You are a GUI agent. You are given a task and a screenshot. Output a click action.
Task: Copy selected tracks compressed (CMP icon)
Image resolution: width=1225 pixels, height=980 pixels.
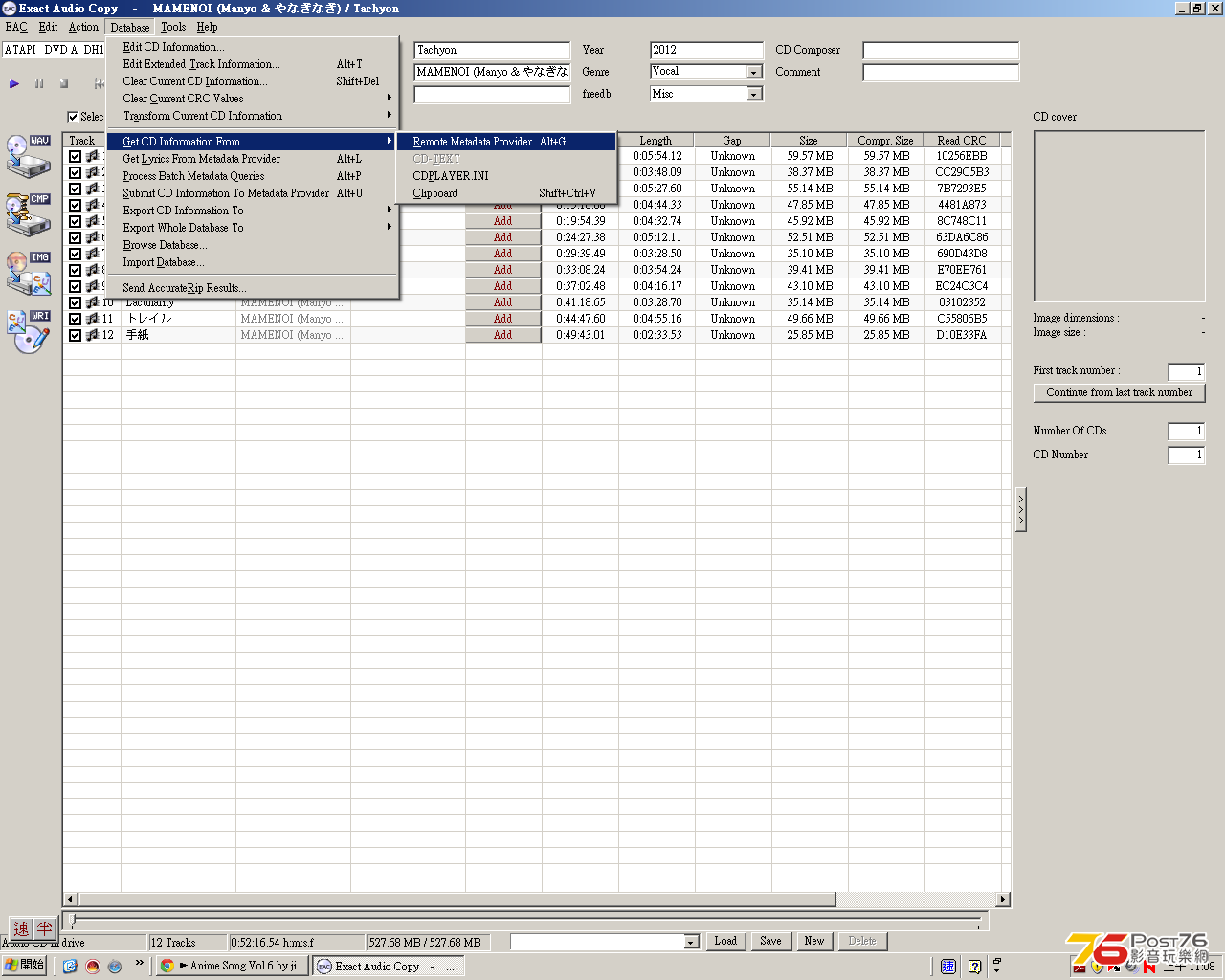pyautogui.click(x=28, y=214)
